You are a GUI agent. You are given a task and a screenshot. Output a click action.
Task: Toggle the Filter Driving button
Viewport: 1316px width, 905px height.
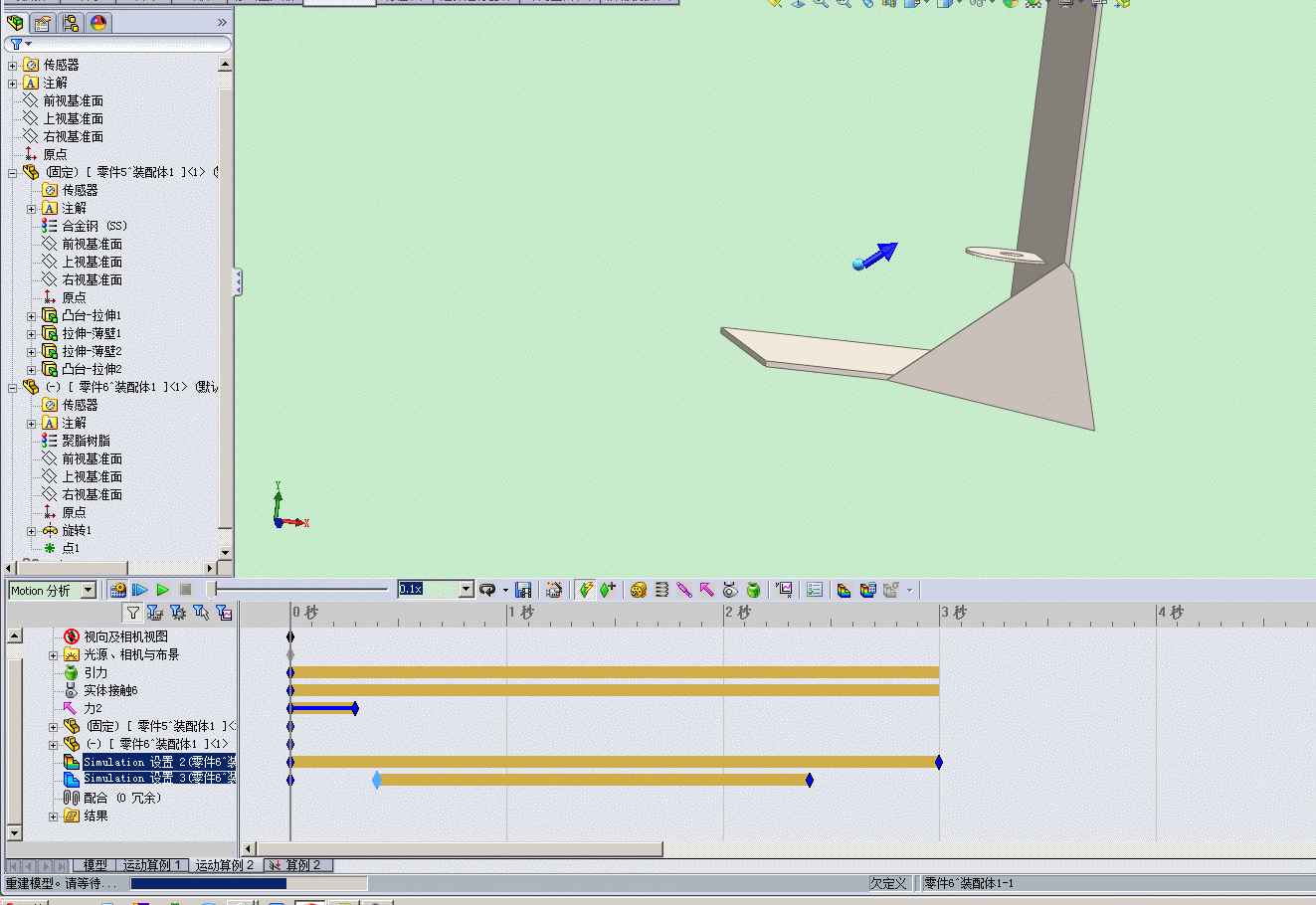[x=178, y=613]
